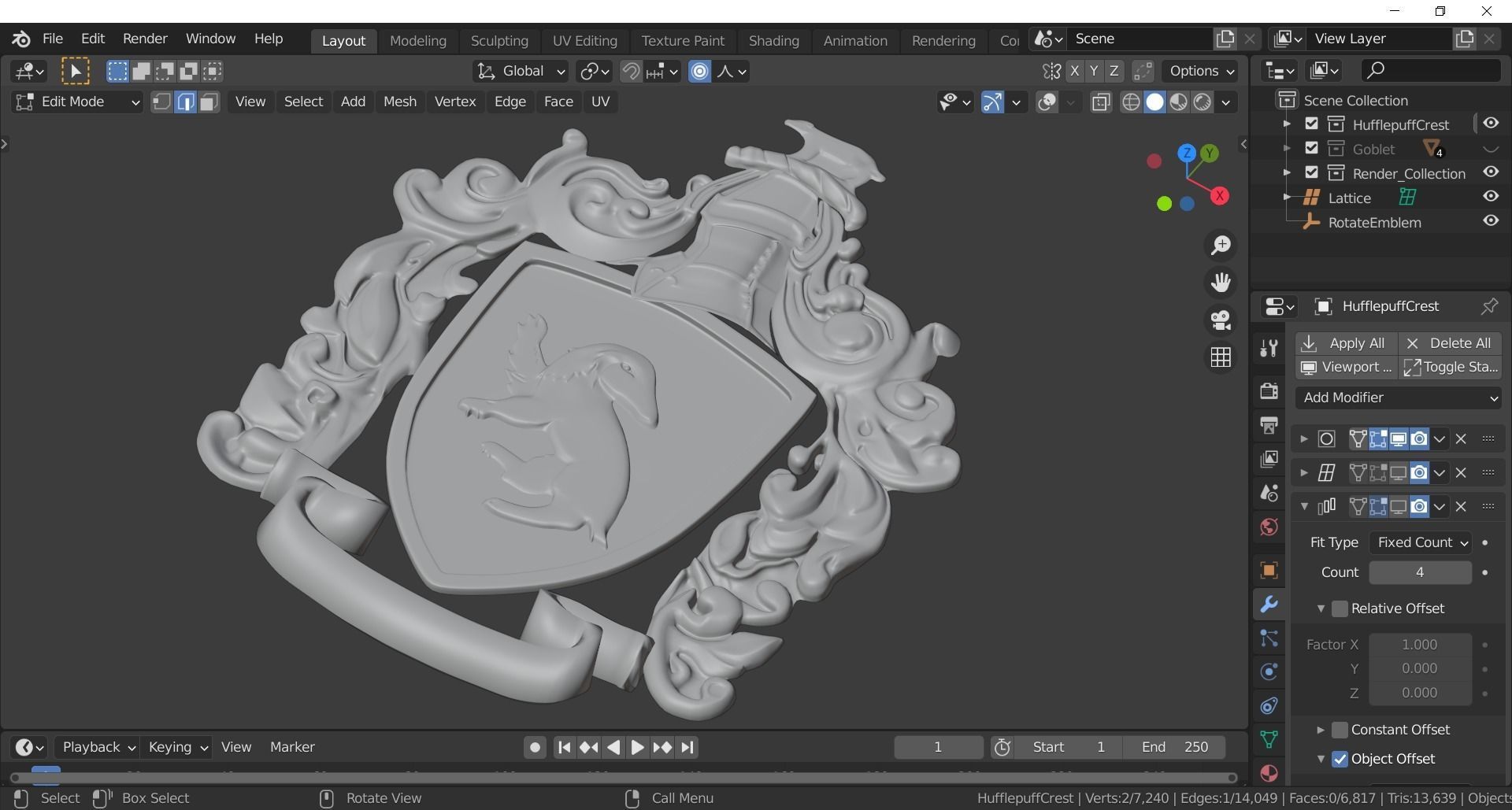Image resolution: width=1512 pixels, height=810 pixels.
Task: Open the Keying dropdown
Action: point(178,747)
